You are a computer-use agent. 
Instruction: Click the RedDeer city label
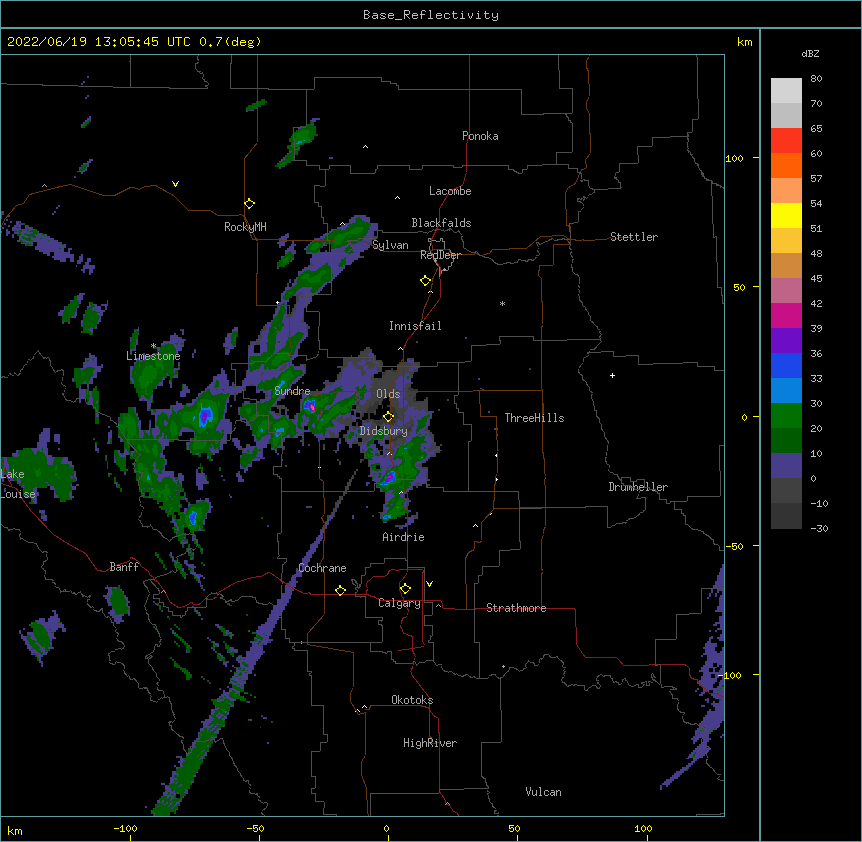click(440, 255)
